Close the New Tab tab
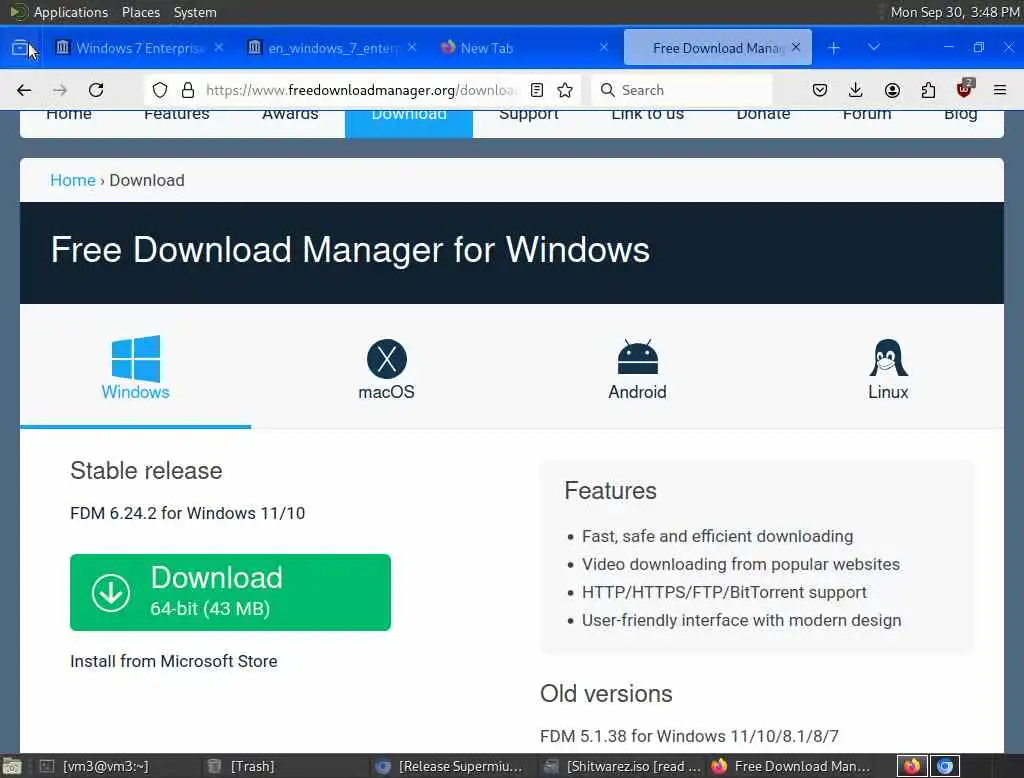Viewport: 1024px width, 778px height. coord(604,48)
